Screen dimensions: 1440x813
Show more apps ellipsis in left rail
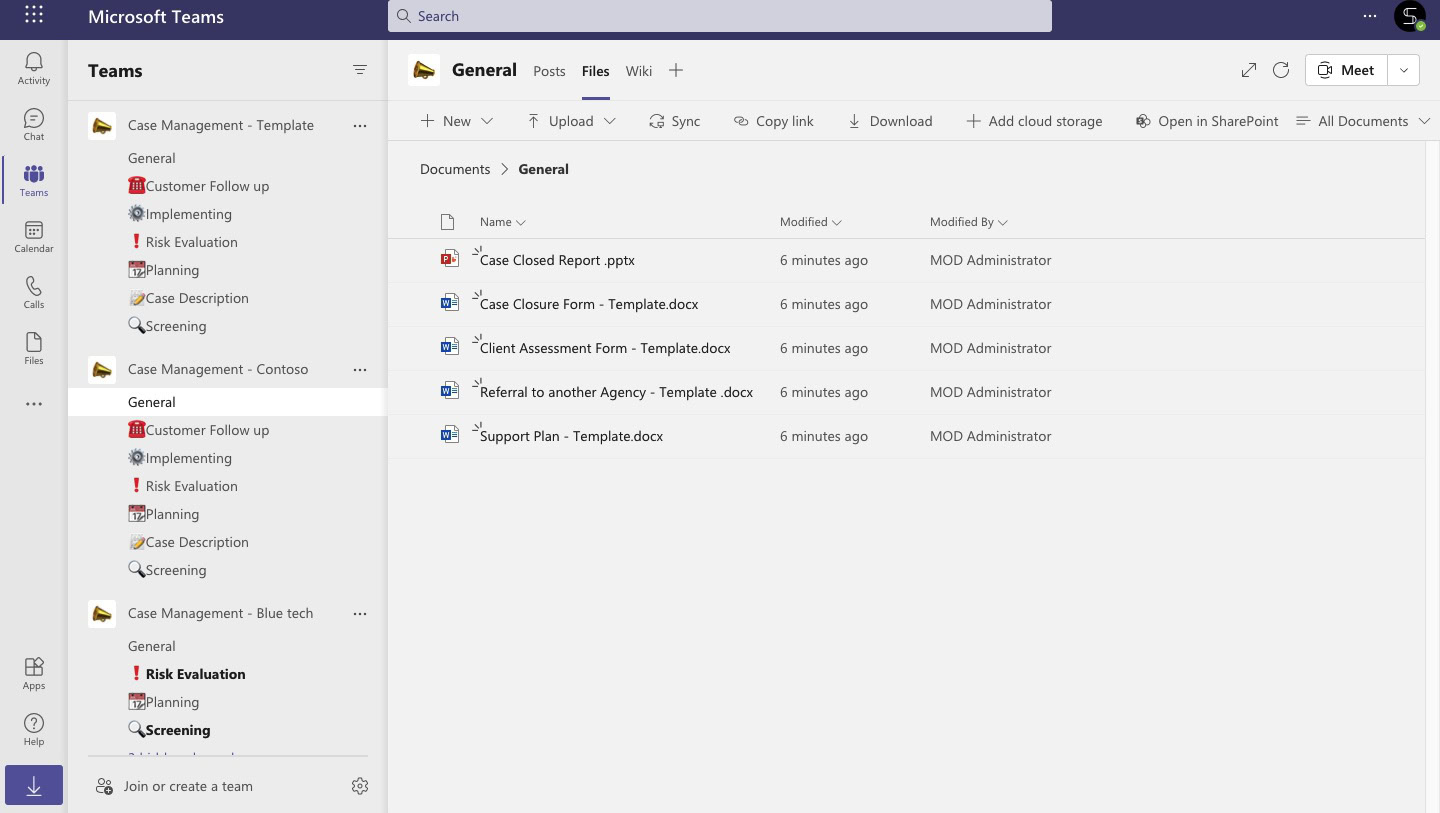34,405
